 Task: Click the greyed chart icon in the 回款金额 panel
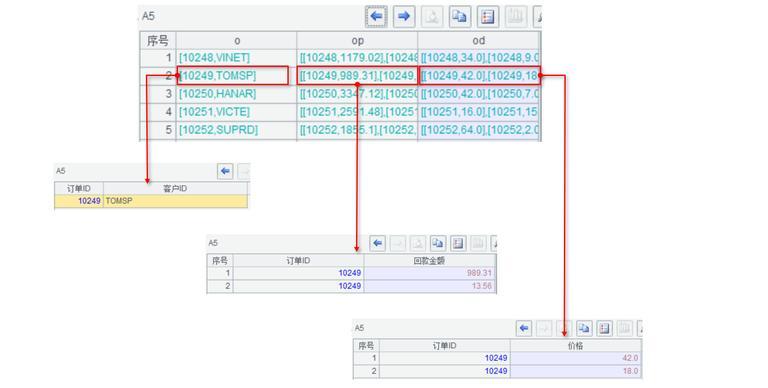click(x=478, y=243)
